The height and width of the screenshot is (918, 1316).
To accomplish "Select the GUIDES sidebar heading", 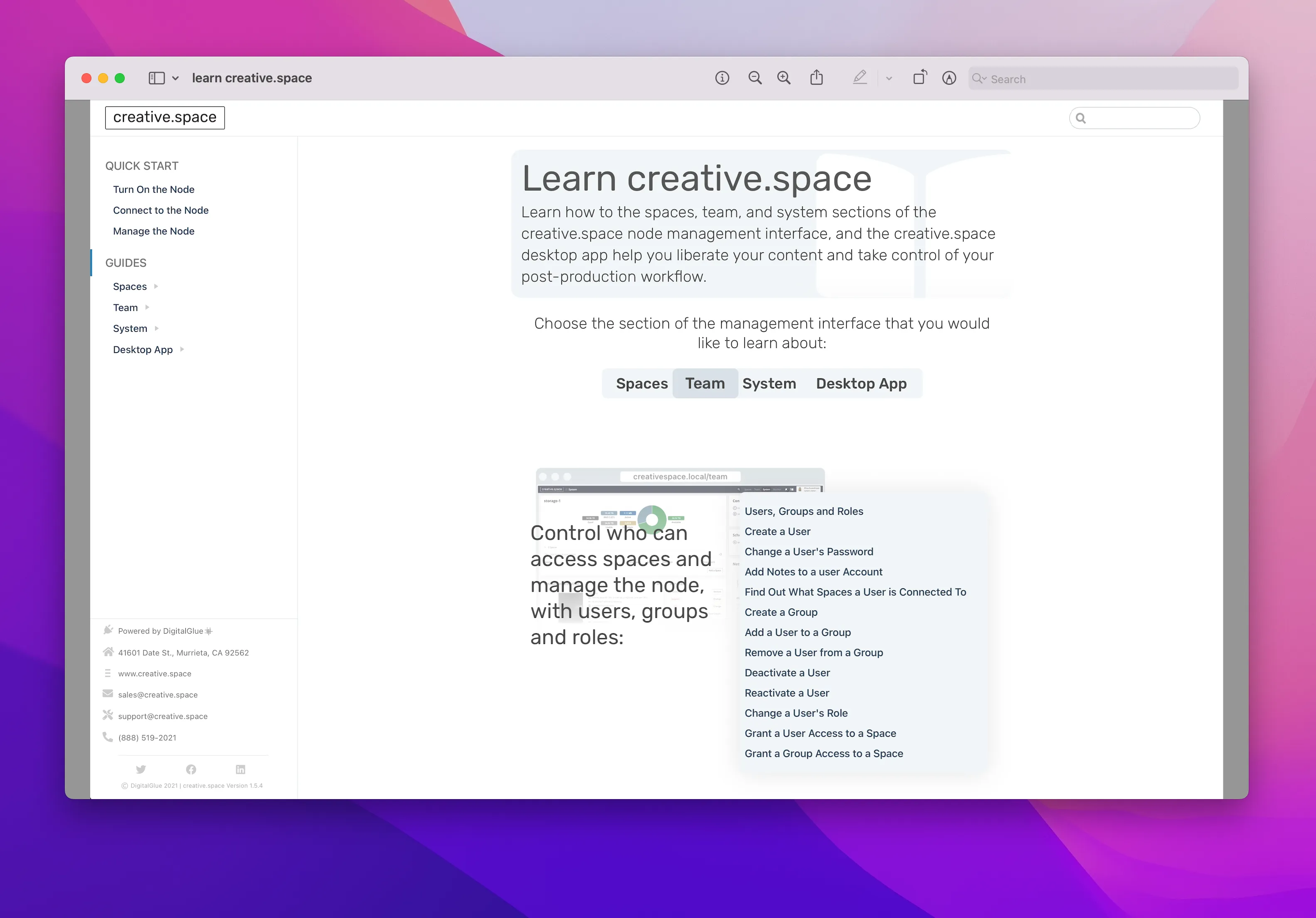I will click(126, 263).
